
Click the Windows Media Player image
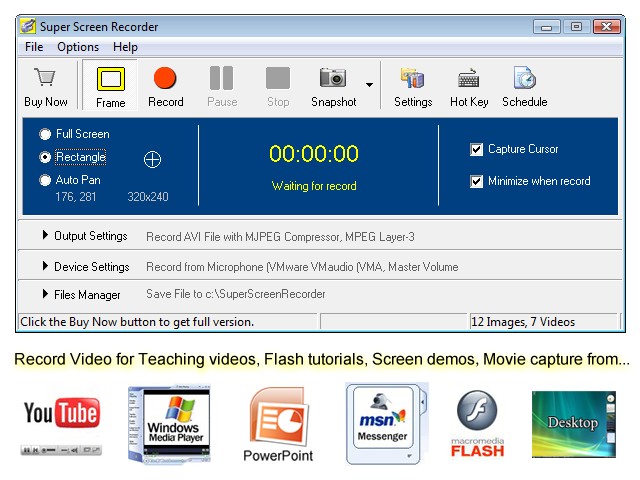(169, 424)
